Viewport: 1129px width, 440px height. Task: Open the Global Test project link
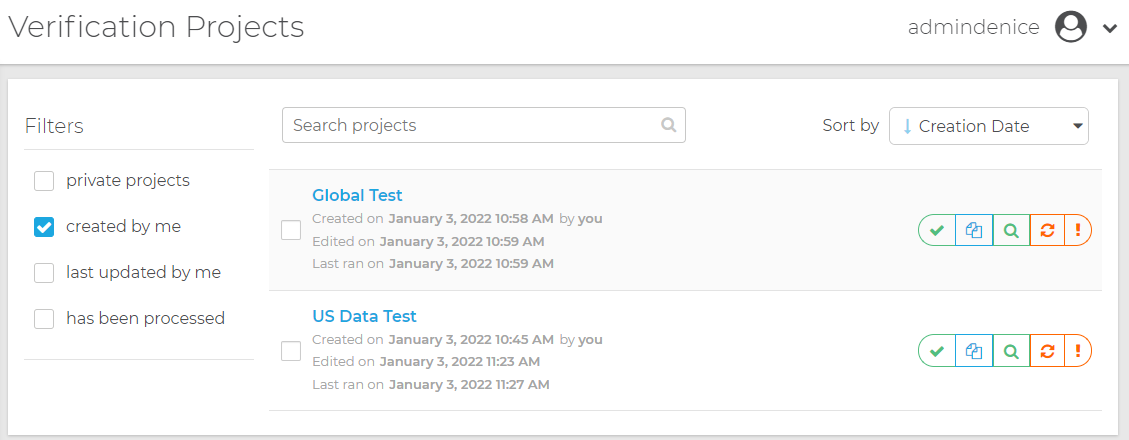point(357,195)
